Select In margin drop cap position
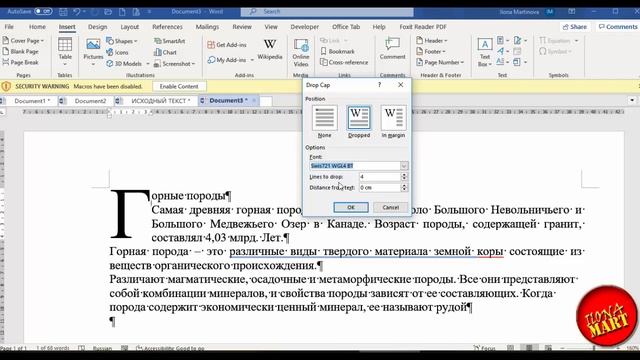 [393, 122]
